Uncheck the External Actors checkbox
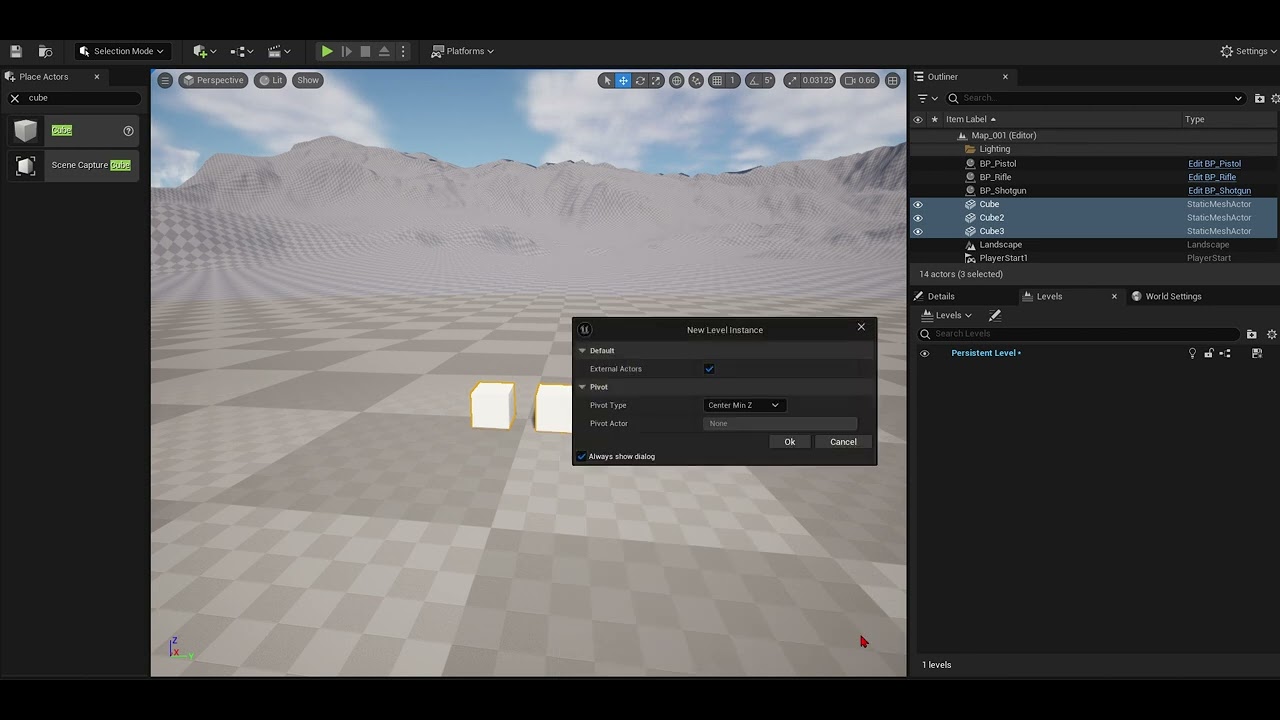Screen dimensions: 1280x720 tap(709, 369)
